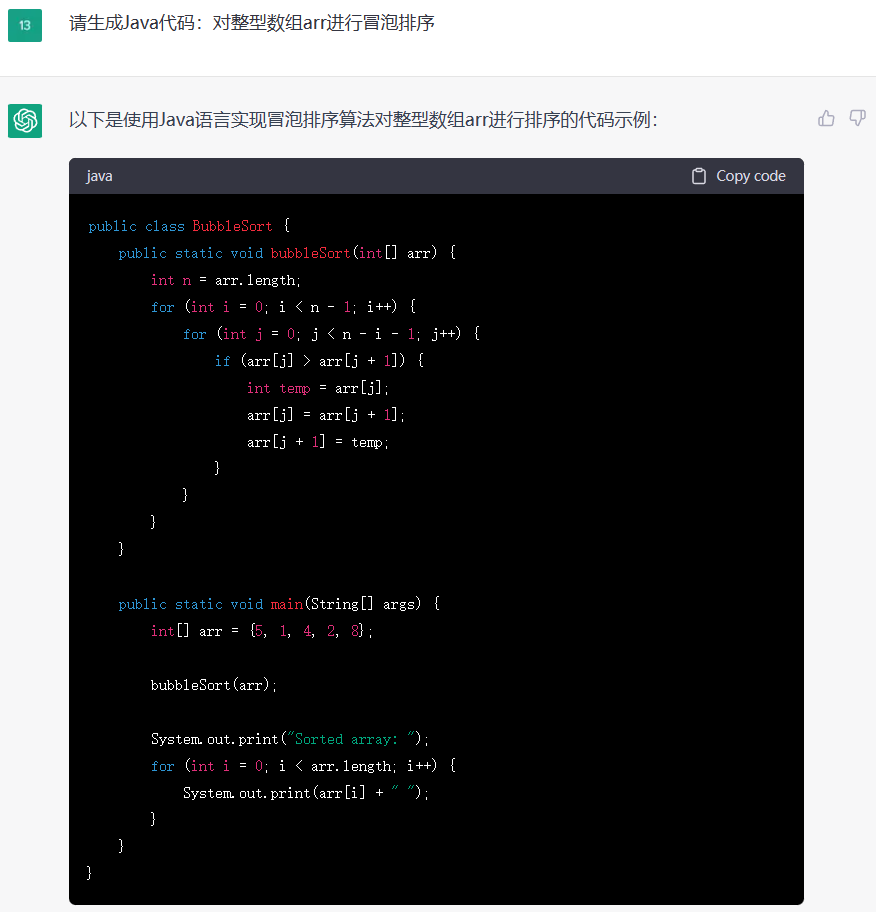Click the user prompt about Java bubble sort
Image resolution: width=876 pixels, height=912 pixels.
coord(251,23)
